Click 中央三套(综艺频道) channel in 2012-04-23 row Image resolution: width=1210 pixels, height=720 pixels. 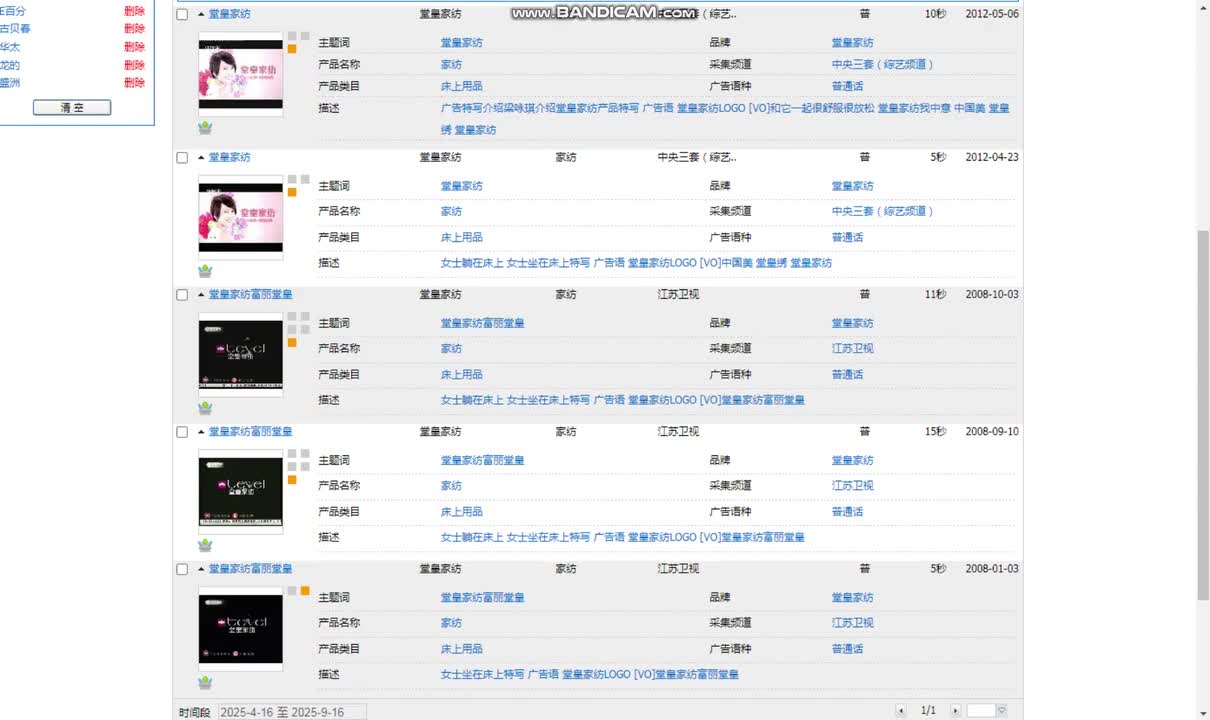[882, 211]
